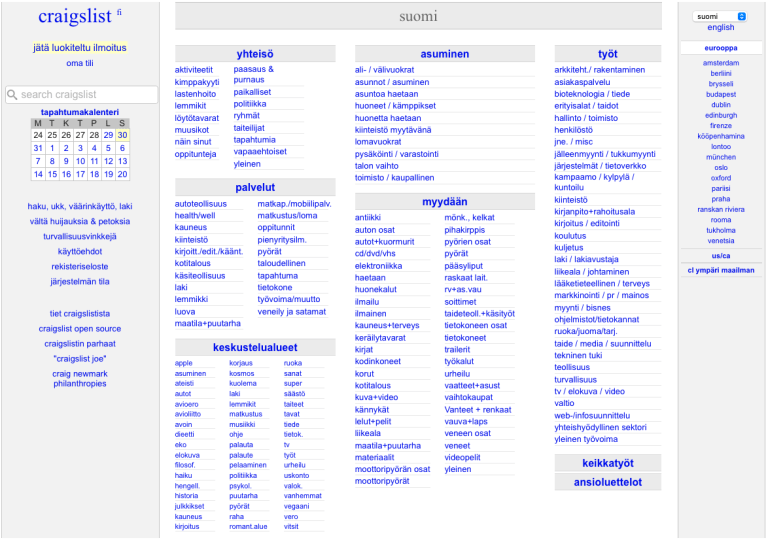Viewport: 768px width, 540px height.
Task: Open maatila+puutarha in palvelut
Action: [208, 323]
